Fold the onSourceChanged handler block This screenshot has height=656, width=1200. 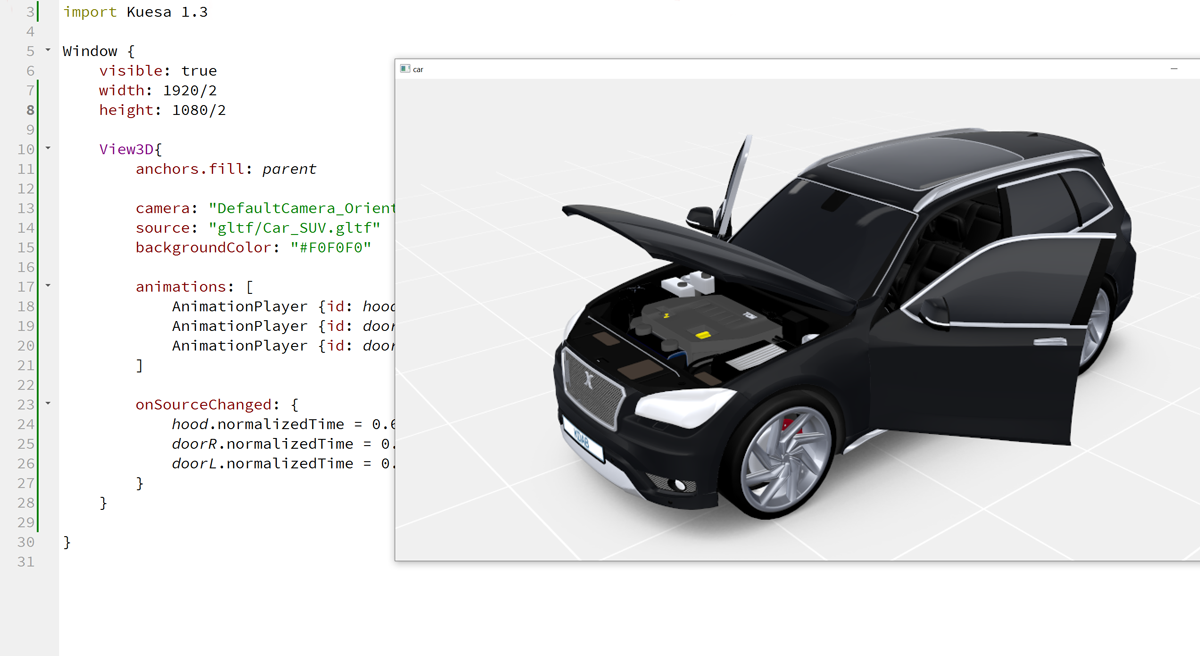(x=47, y=405)
